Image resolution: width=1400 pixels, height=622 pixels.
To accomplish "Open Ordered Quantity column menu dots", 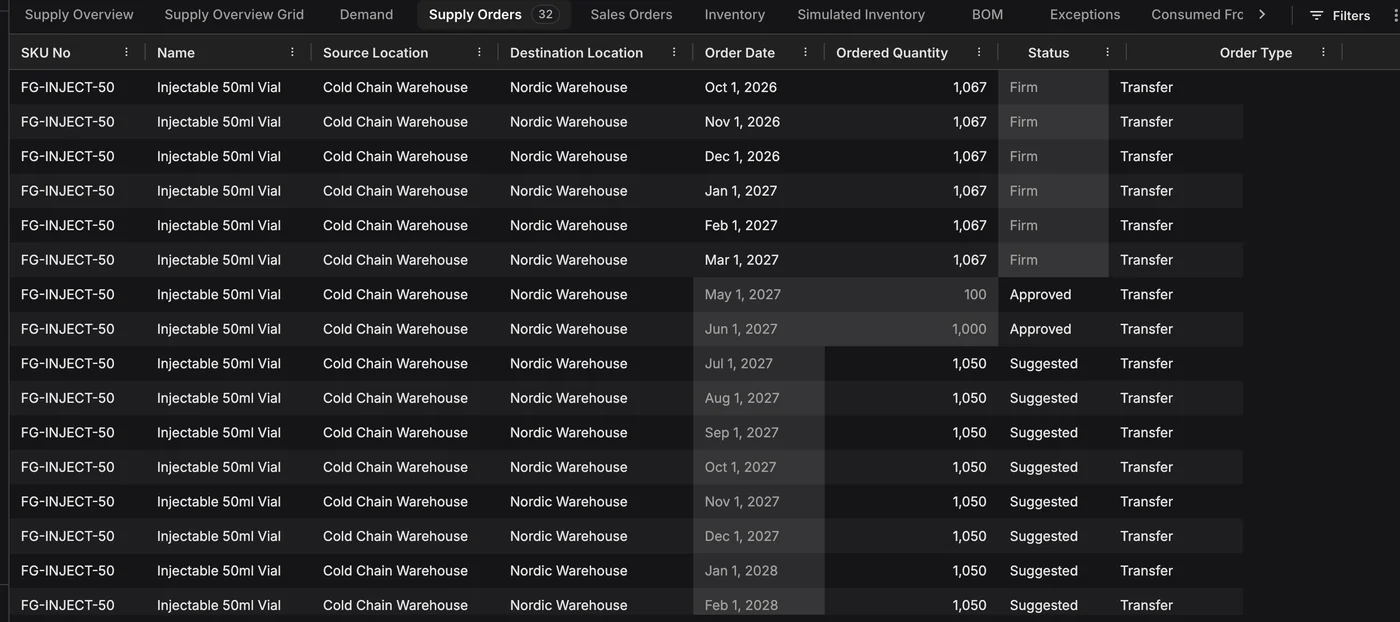I will (979, 52).
